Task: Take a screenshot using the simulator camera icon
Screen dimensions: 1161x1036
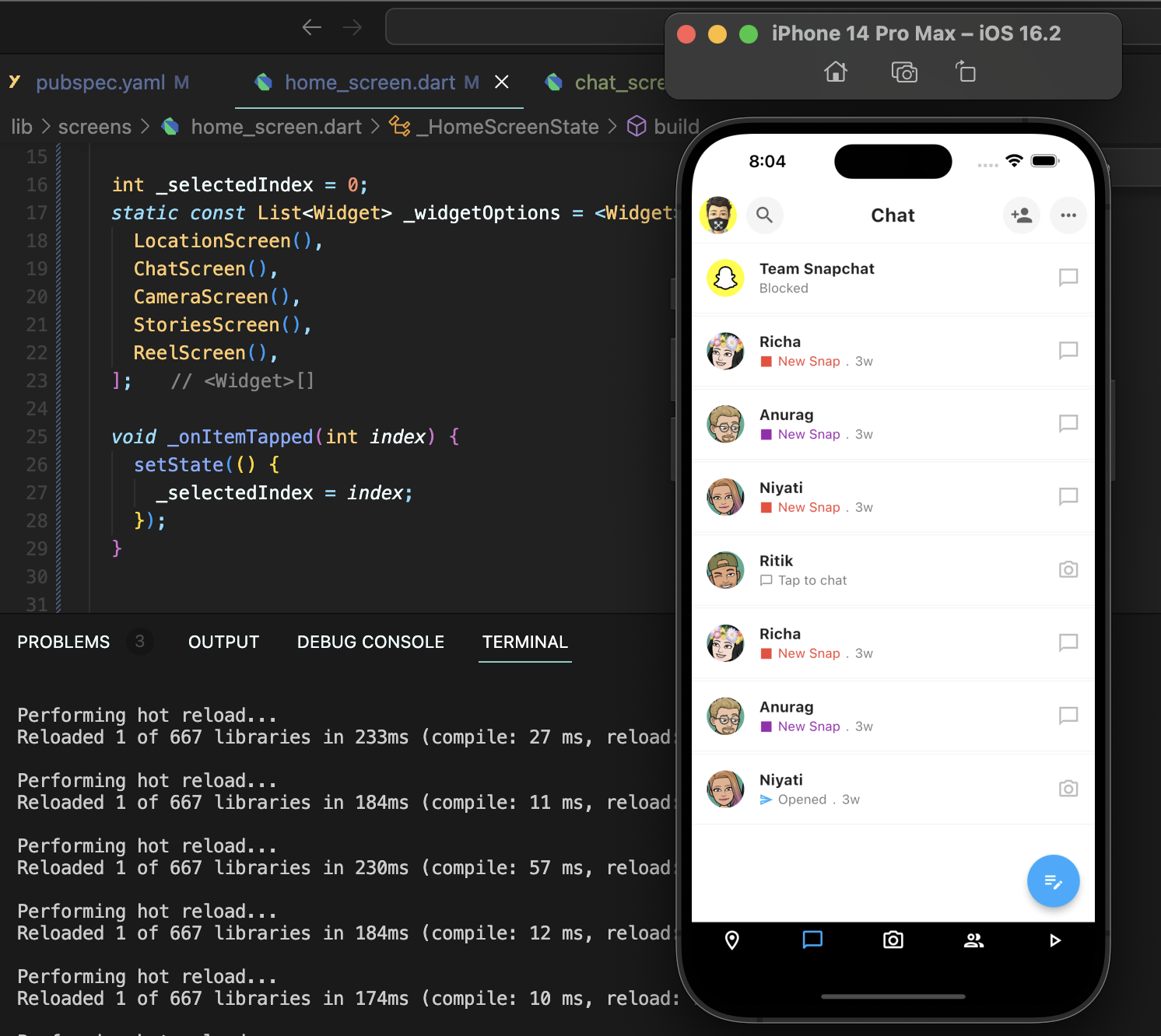Action: click(x=903, y=72)
